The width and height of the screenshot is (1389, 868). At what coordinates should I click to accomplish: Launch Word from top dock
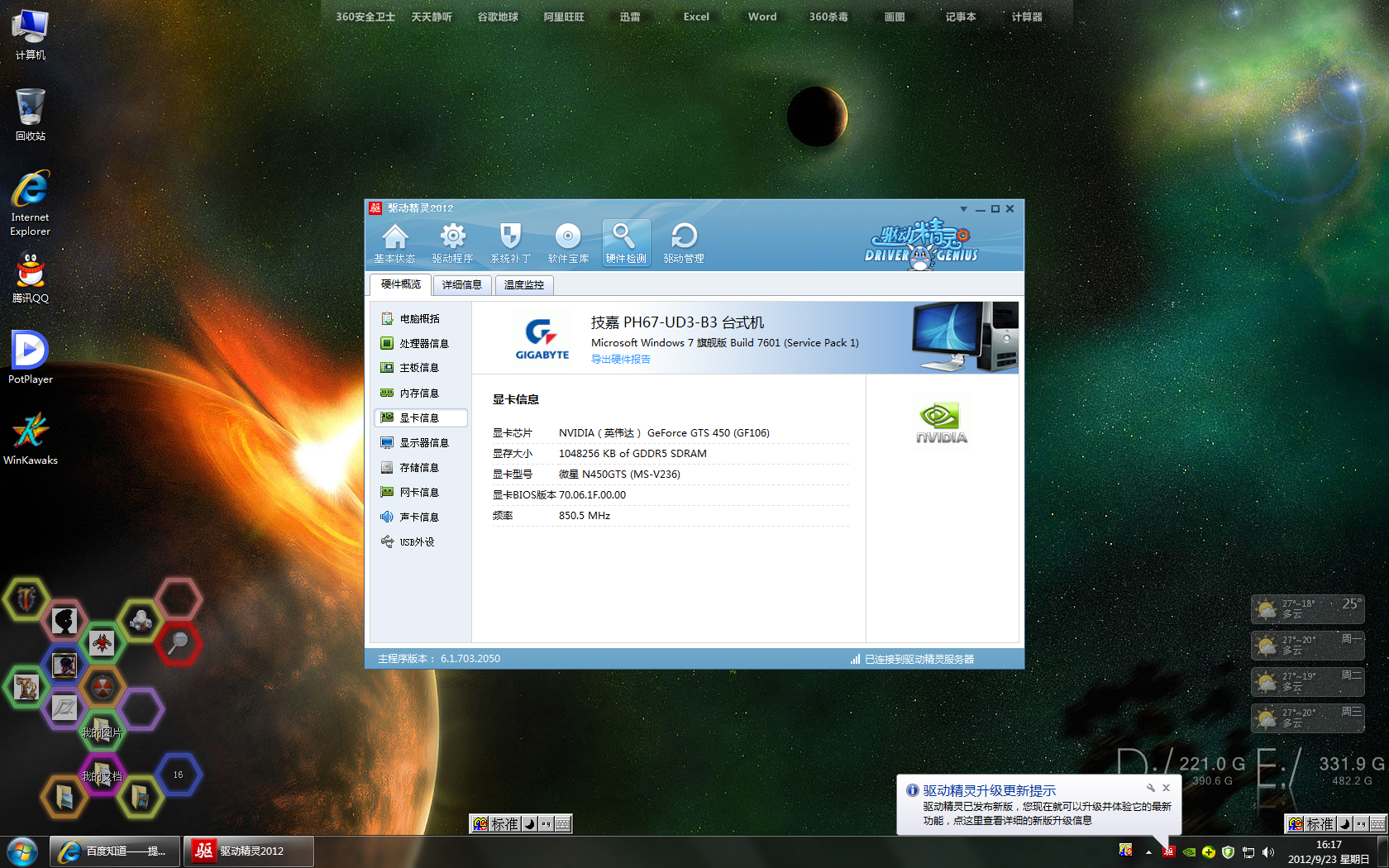(762, 17)
